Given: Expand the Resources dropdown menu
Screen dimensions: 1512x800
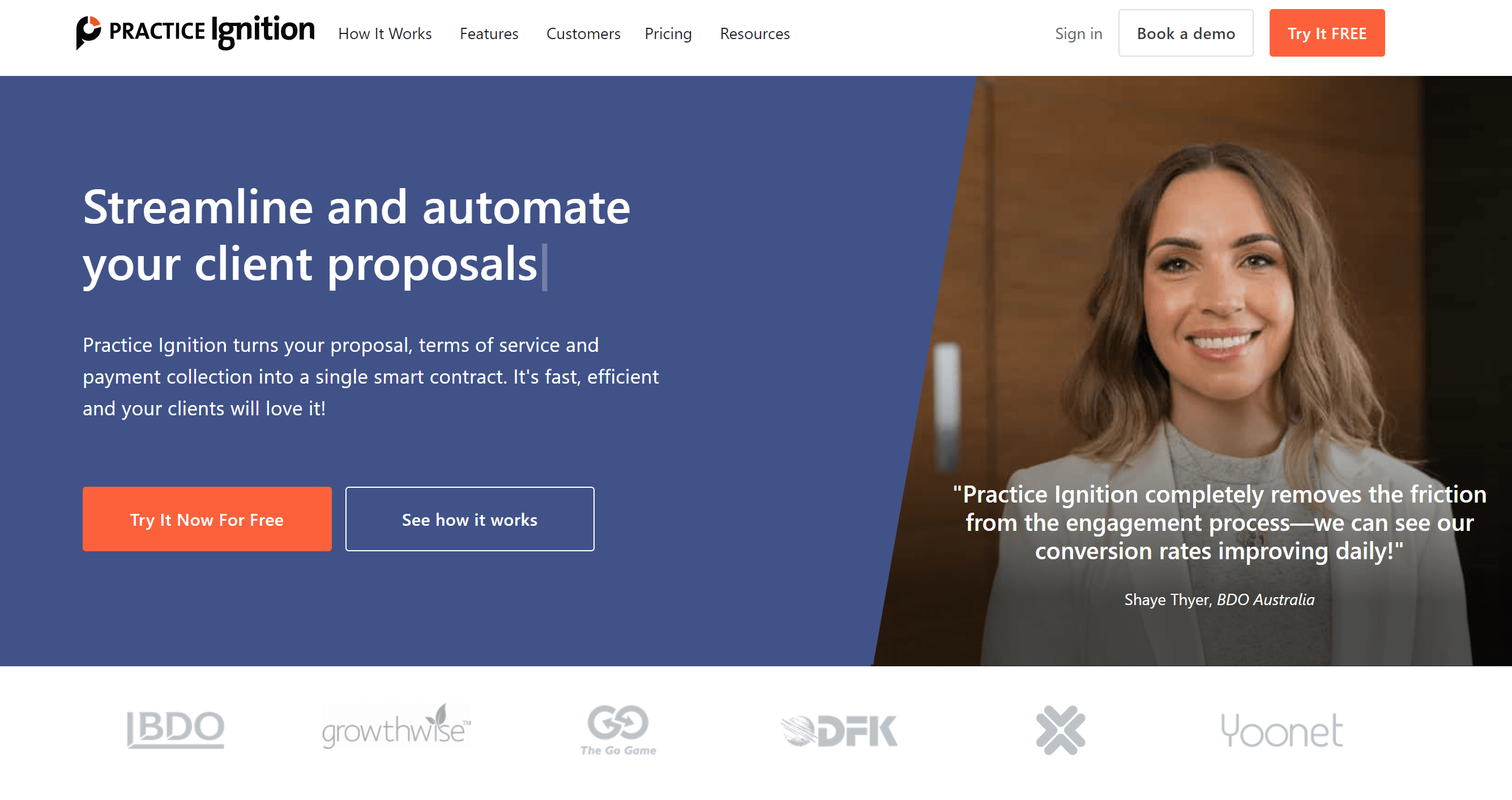Looking at the screenshot, I should pyautogui.click(x=755, y=34).
